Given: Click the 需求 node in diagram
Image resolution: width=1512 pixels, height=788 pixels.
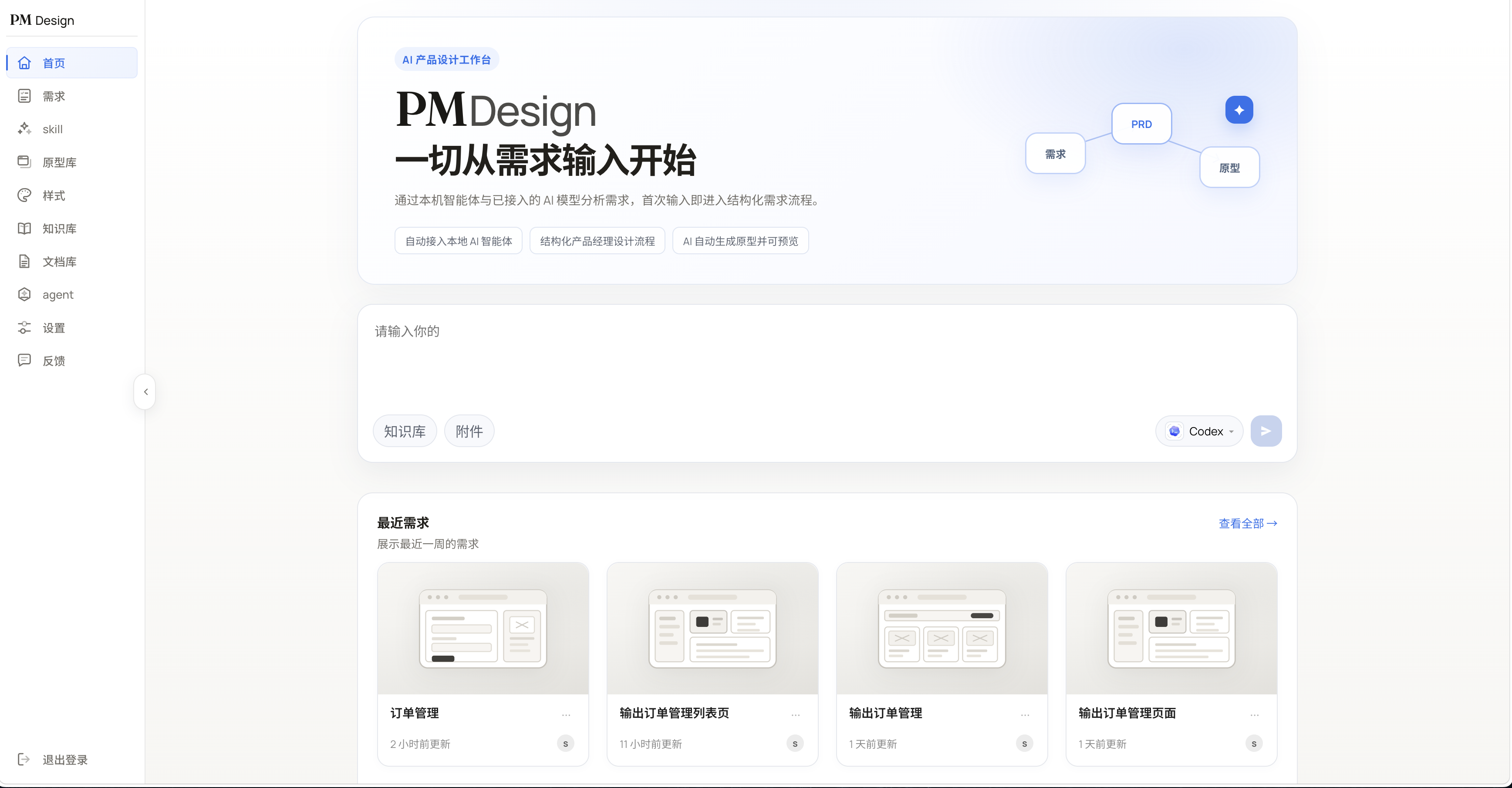Looking at the screenshot, I should click(1055, 153).
